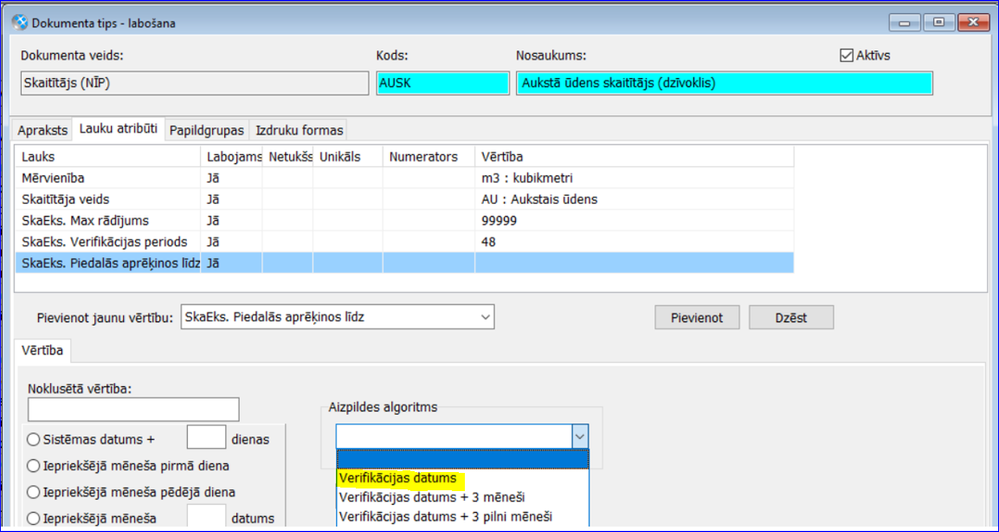
Task: Click the Noklusētā vērtība input field
Action: click(x=134, y=409)
